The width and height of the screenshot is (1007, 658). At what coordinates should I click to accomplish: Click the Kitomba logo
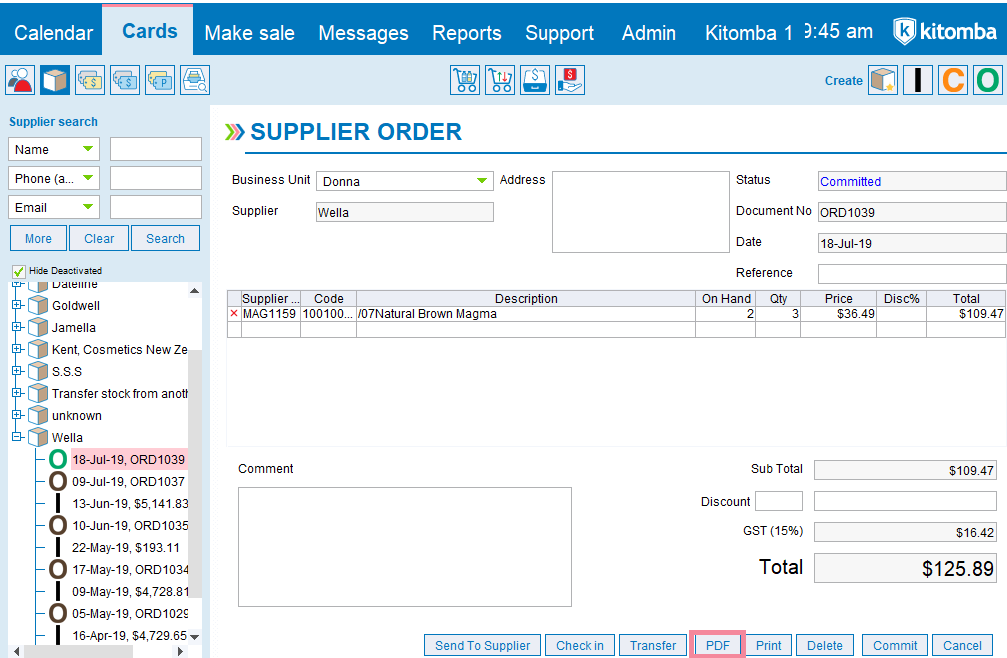pyautogui.click(x=945, y=31)
